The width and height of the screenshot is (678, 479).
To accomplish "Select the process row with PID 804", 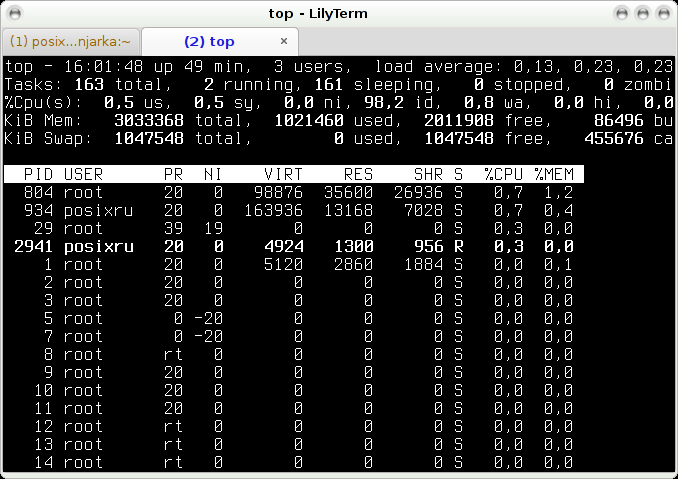I will point(290,192).
